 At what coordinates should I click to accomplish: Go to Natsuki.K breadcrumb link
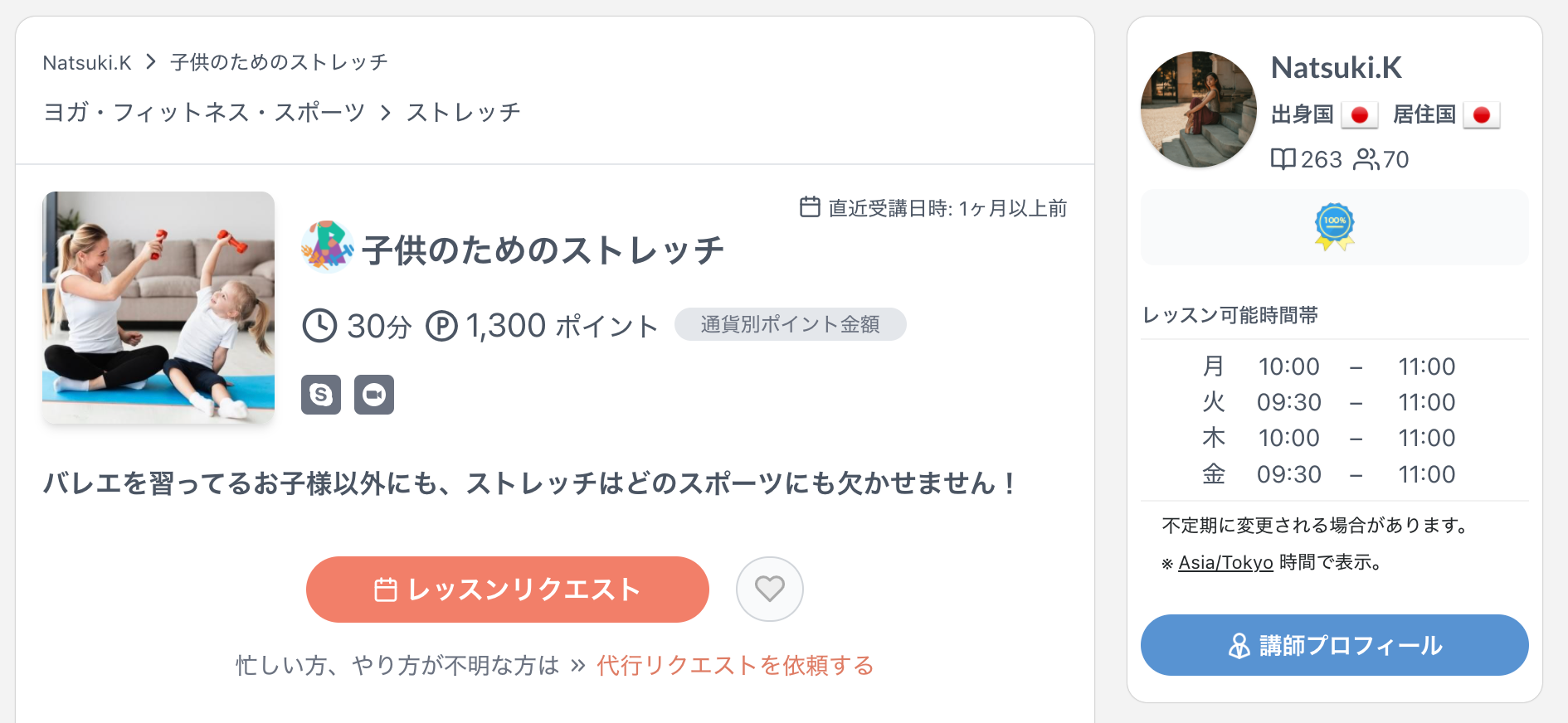coord(87,63)
